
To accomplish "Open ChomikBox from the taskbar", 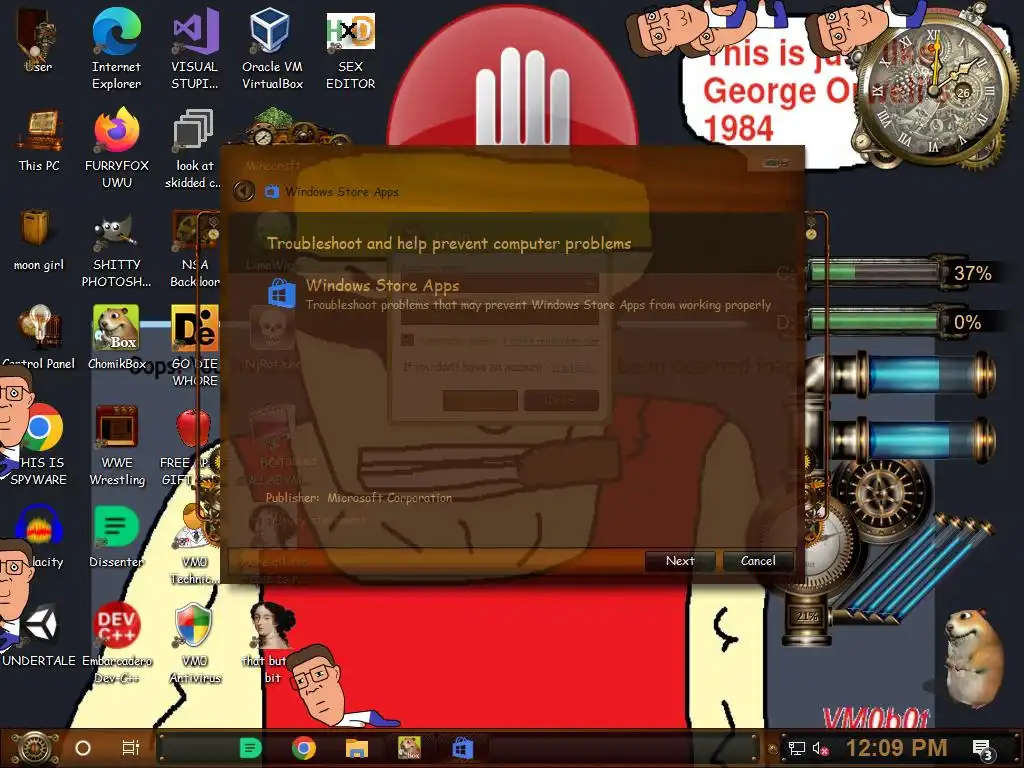I will 409,748.
